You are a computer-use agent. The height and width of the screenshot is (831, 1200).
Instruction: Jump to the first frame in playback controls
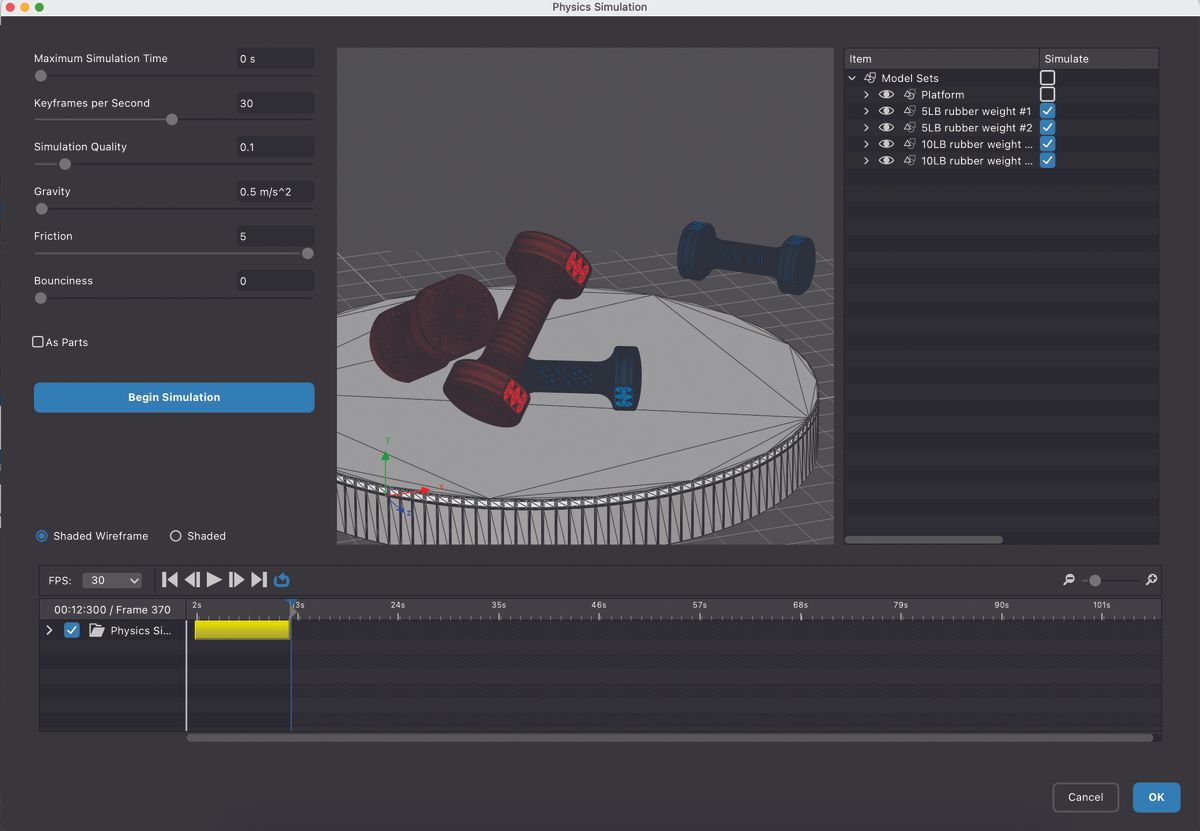pyautogui.click(x=168, y=579)
